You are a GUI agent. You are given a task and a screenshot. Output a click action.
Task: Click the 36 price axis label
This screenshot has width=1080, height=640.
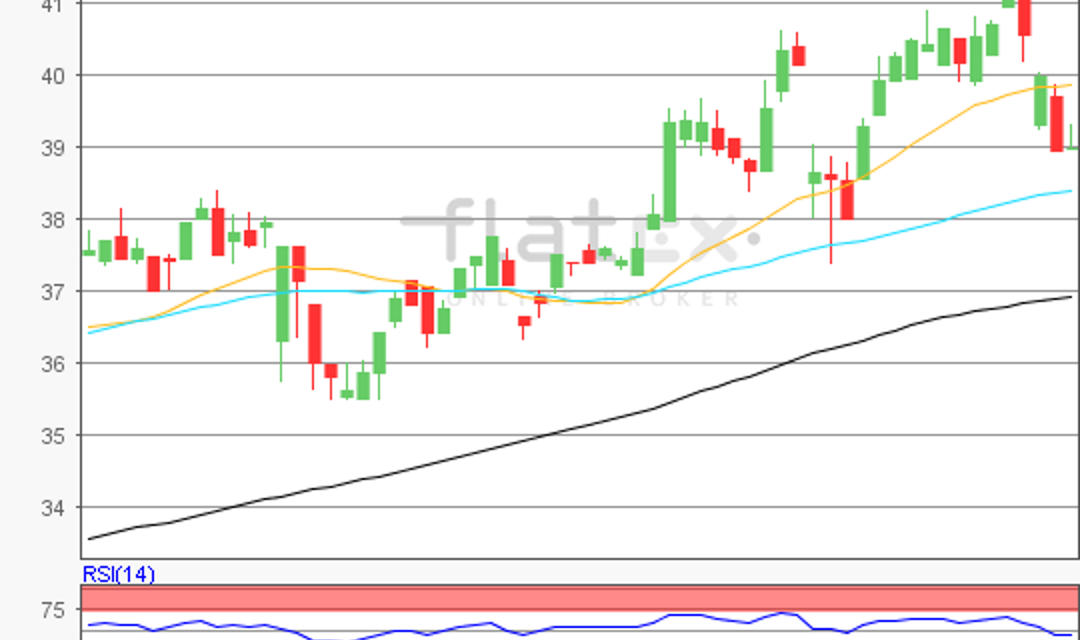click(54, 364)
